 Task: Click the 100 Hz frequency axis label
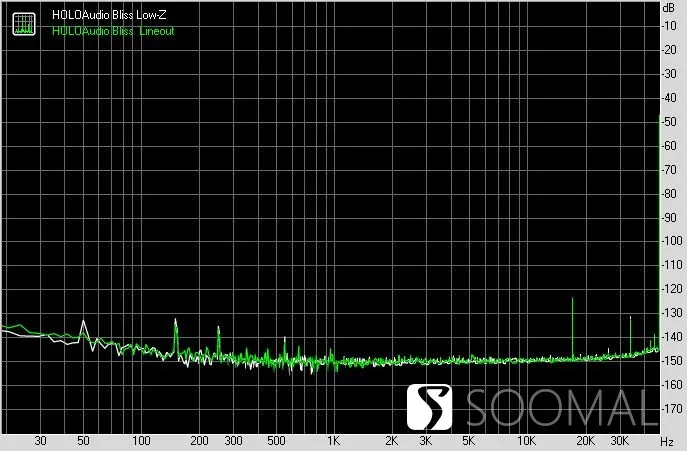pyautogui.click(x=141, y=440)
